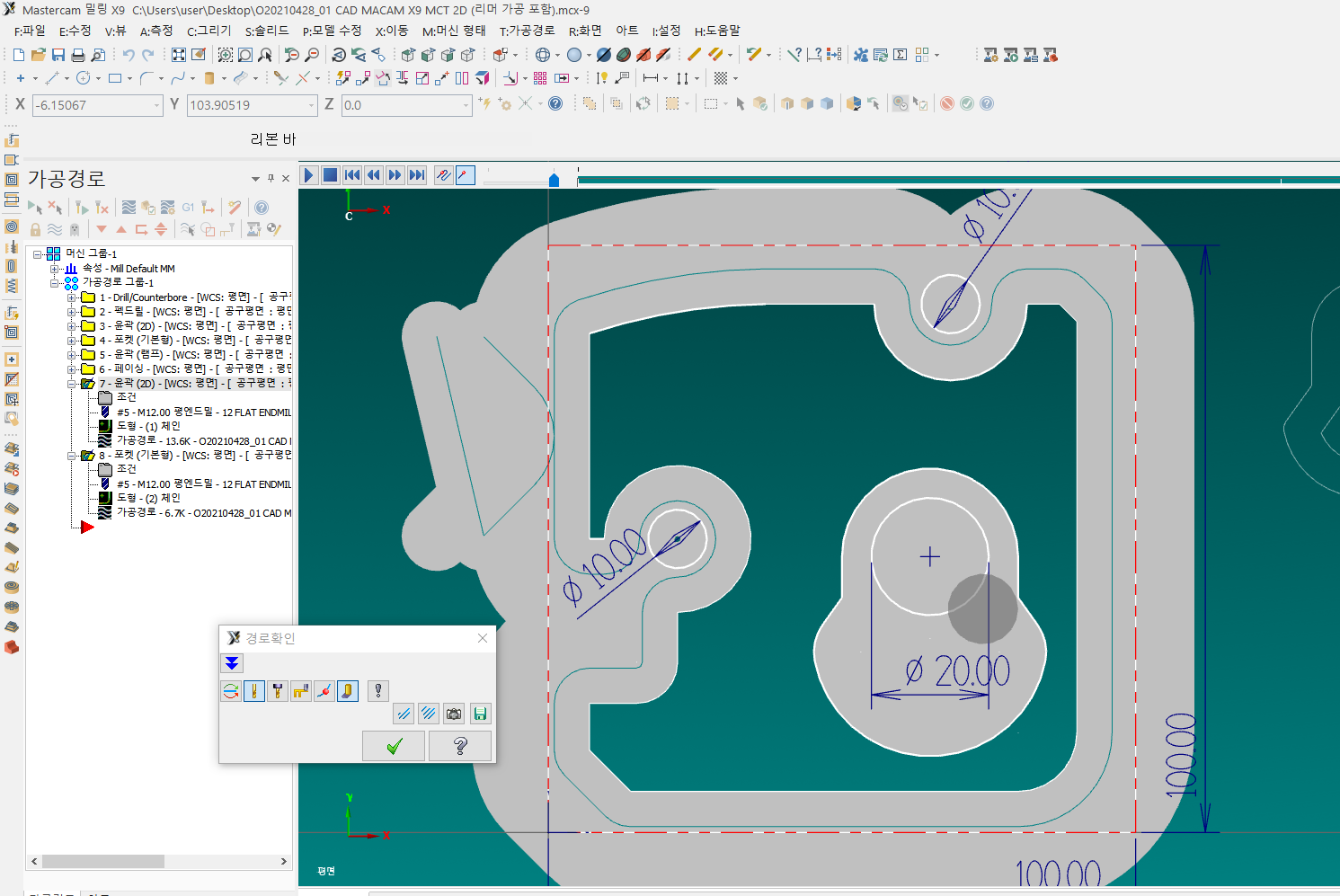Viewport: 1340px width, 896px height.
Task: Toggle the Display tool option in 경로확인
Action: point(254,690)
